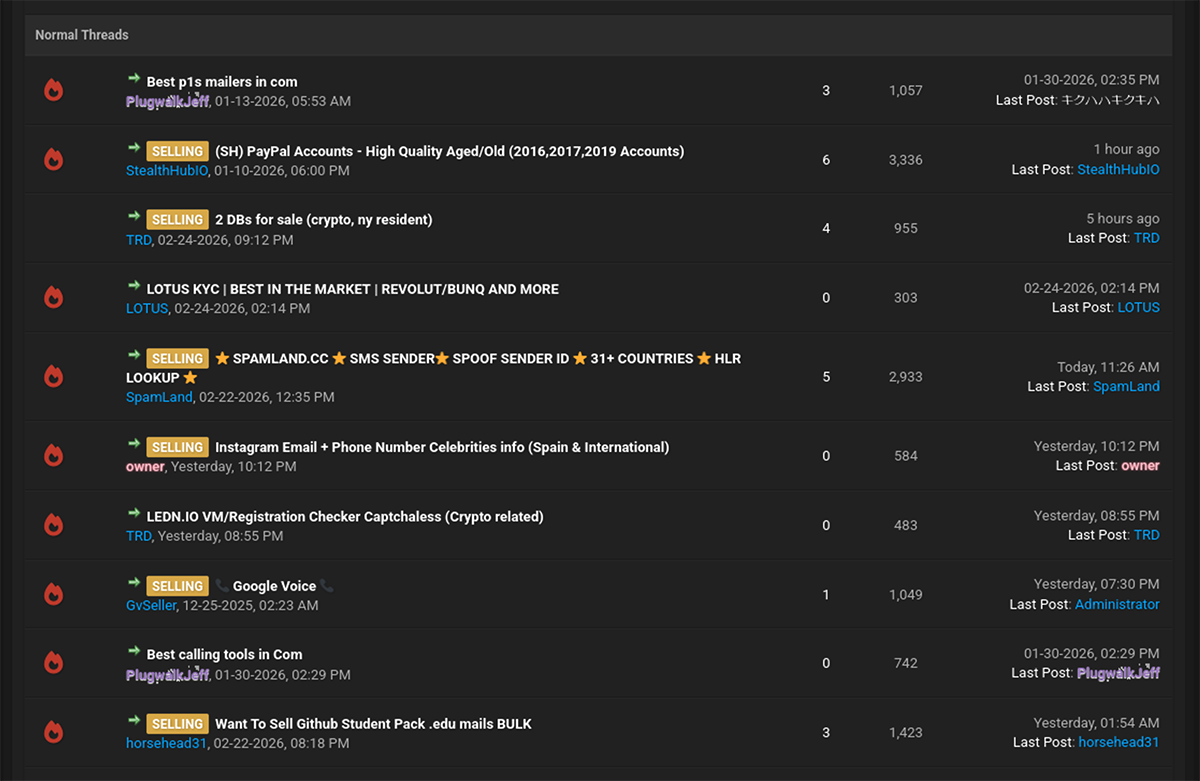Open last poster SpamLand link on the right
The image size is (1200, 781).
click(x=1126, y=386)
